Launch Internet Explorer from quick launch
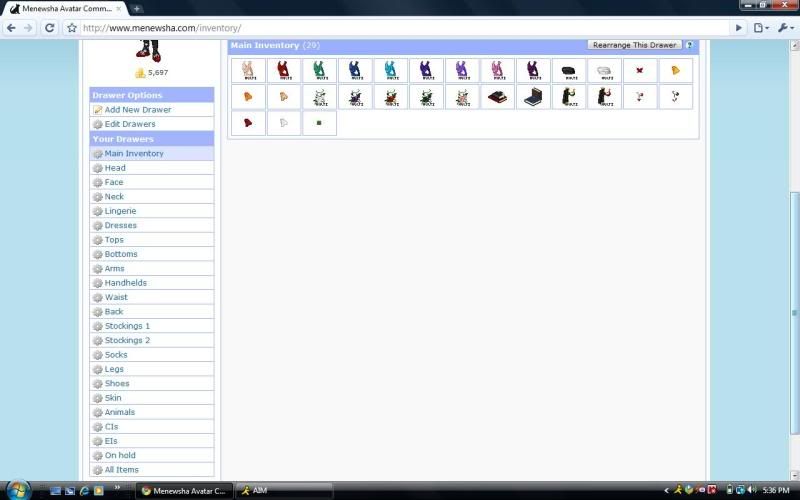 tap(84, 491)
